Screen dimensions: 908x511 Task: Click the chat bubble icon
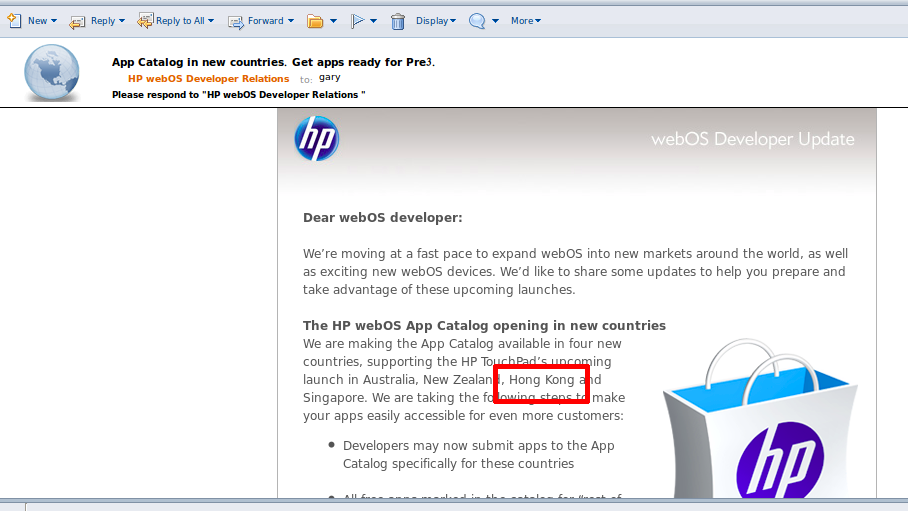(477, 21)
